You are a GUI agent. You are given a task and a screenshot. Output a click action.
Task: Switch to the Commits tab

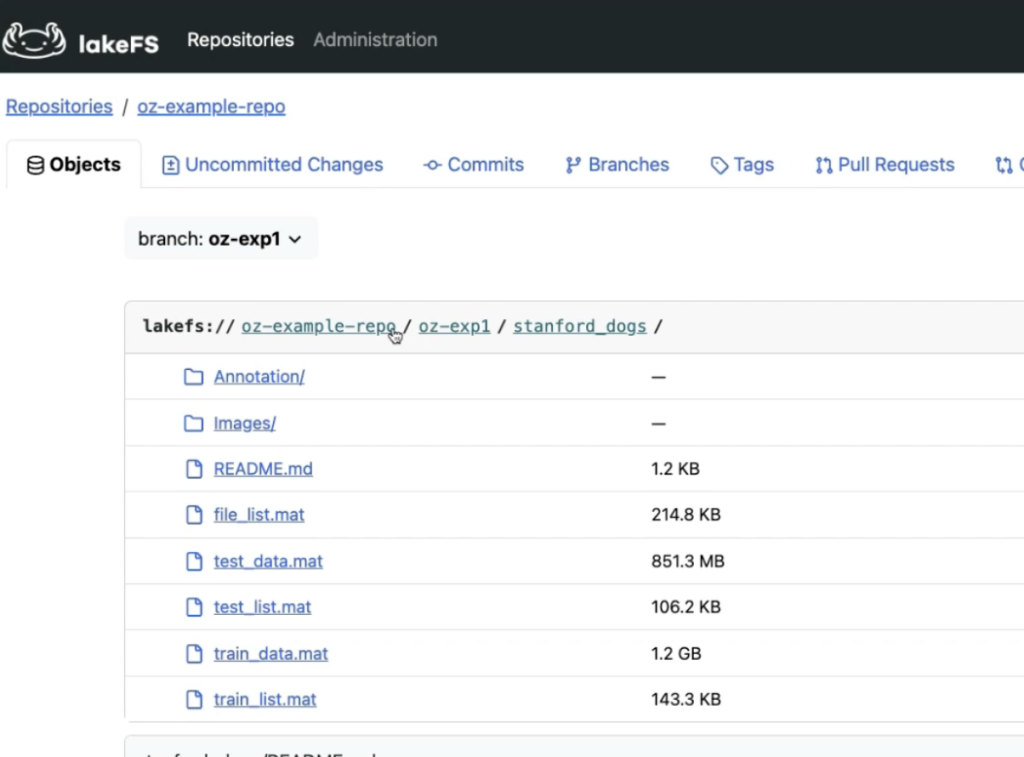pyautogui.click(x=473, y=165)
